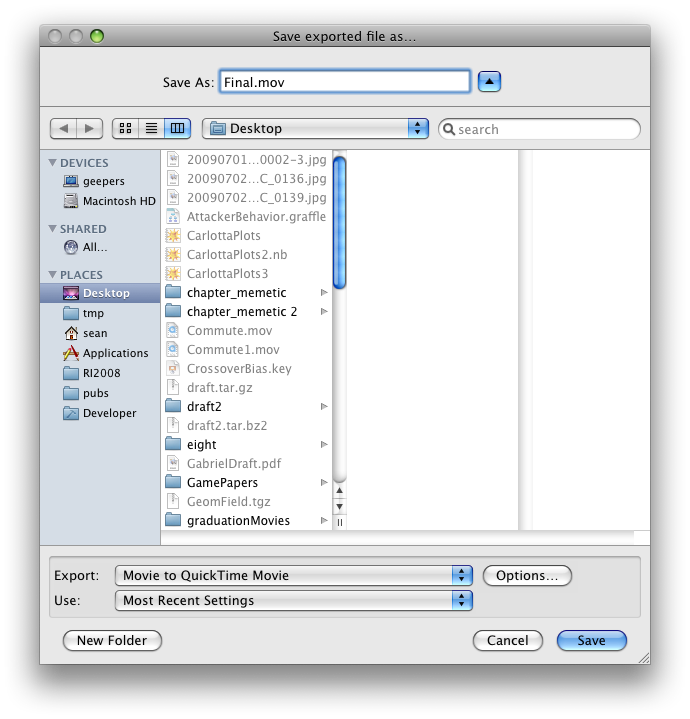Go back to previous folder
The image size is (690, 719).
coord(64,129)
